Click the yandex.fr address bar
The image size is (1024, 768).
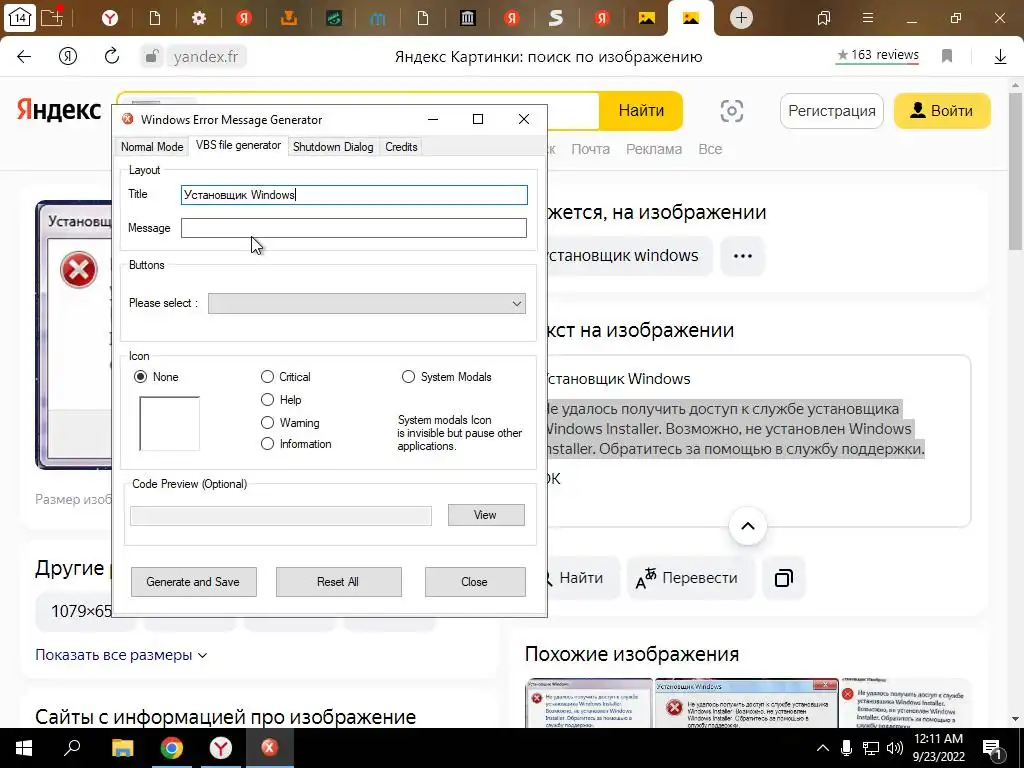[x=206, y=57]
